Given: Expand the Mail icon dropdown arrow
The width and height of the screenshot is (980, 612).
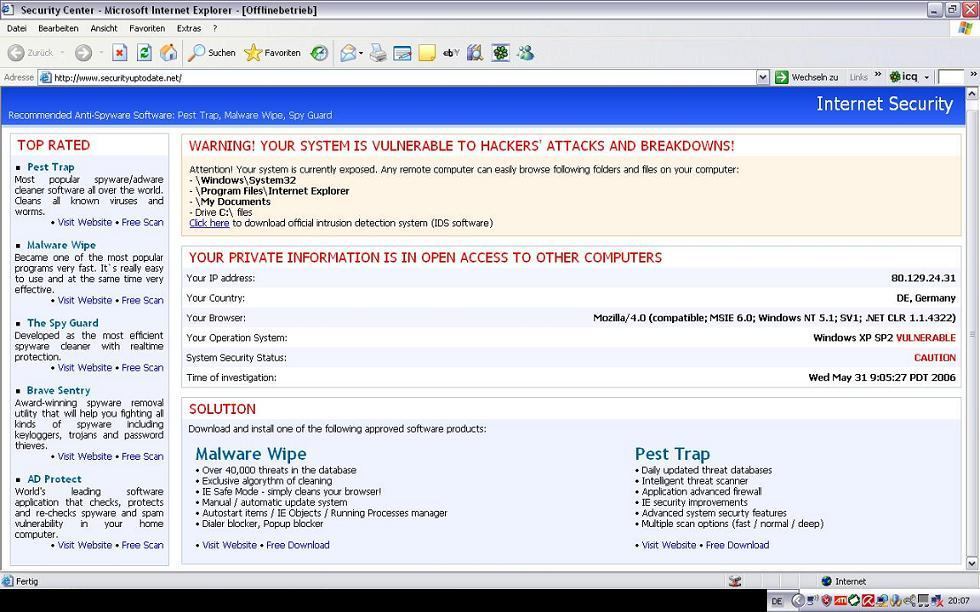Looking at the screenshot, I should point(361,53).
